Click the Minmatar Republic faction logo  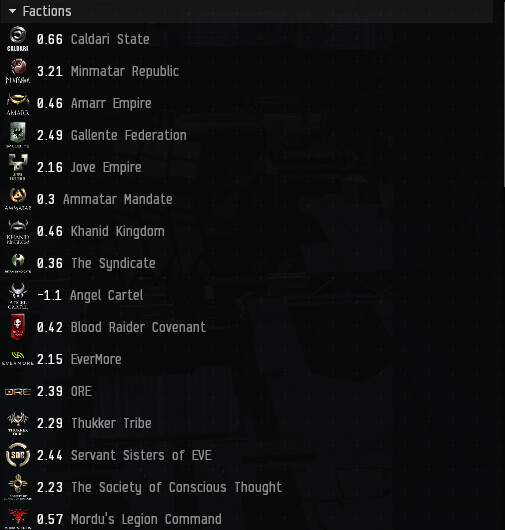pos(18,71)
